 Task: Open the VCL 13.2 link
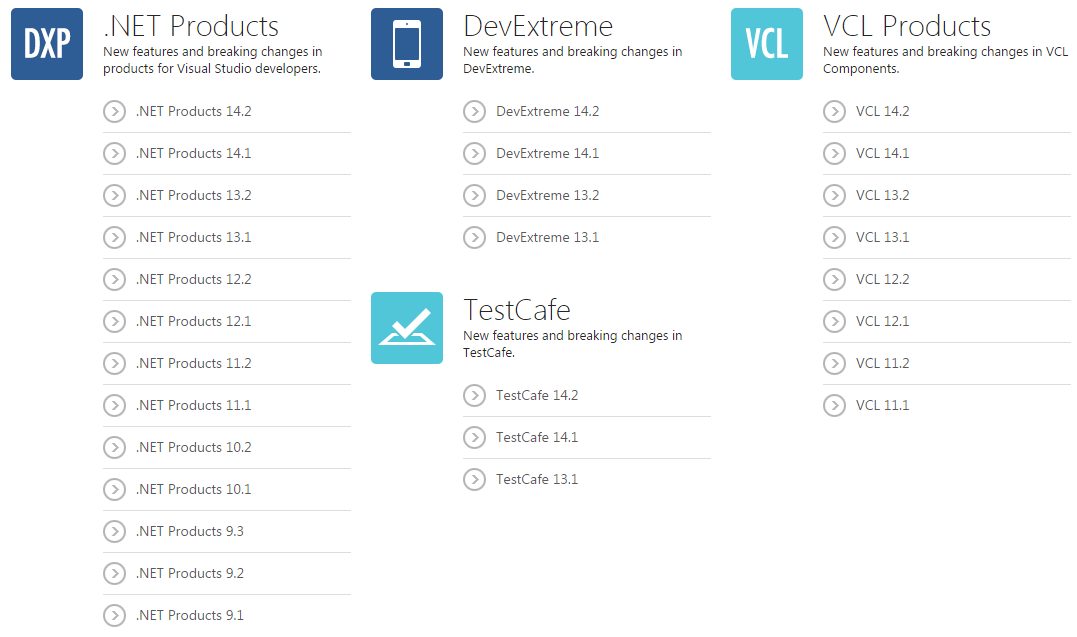883,195
